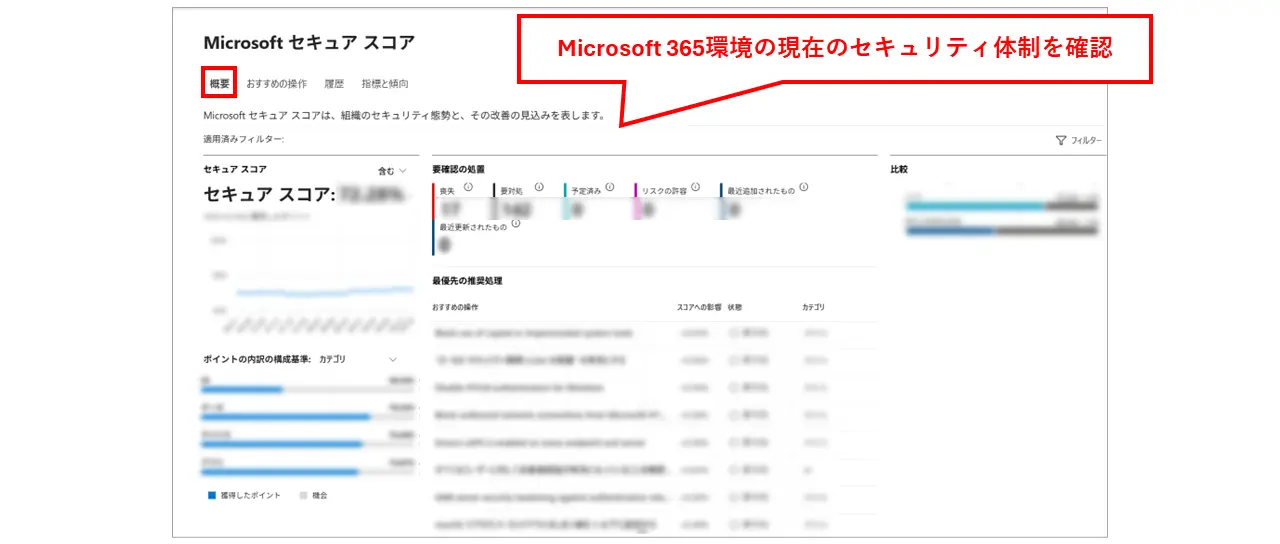Screen dimensions: 1280x544
Task: Sort by スコアへの影響 column header
Action: [x=699, y=307]
